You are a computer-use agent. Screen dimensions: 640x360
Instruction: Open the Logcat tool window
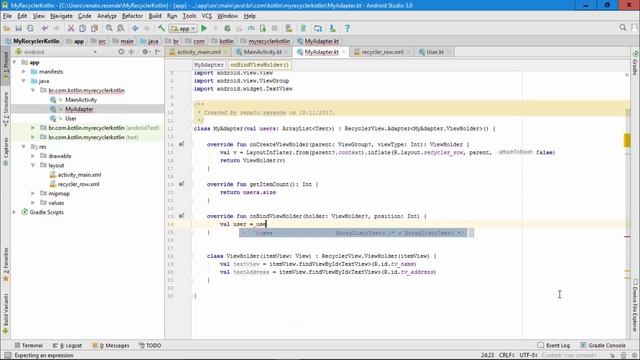click(67, 345)
